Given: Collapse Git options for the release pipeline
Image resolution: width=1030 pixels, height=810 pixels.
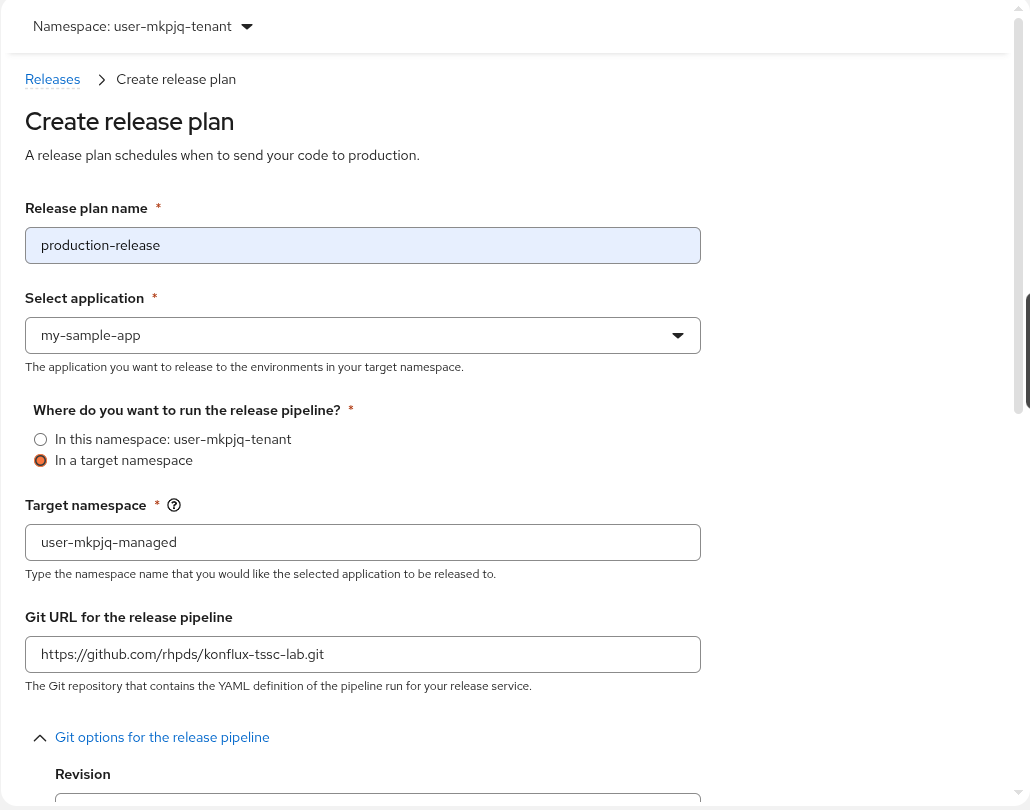Looking at the screenshot, I should click(151, 738).
